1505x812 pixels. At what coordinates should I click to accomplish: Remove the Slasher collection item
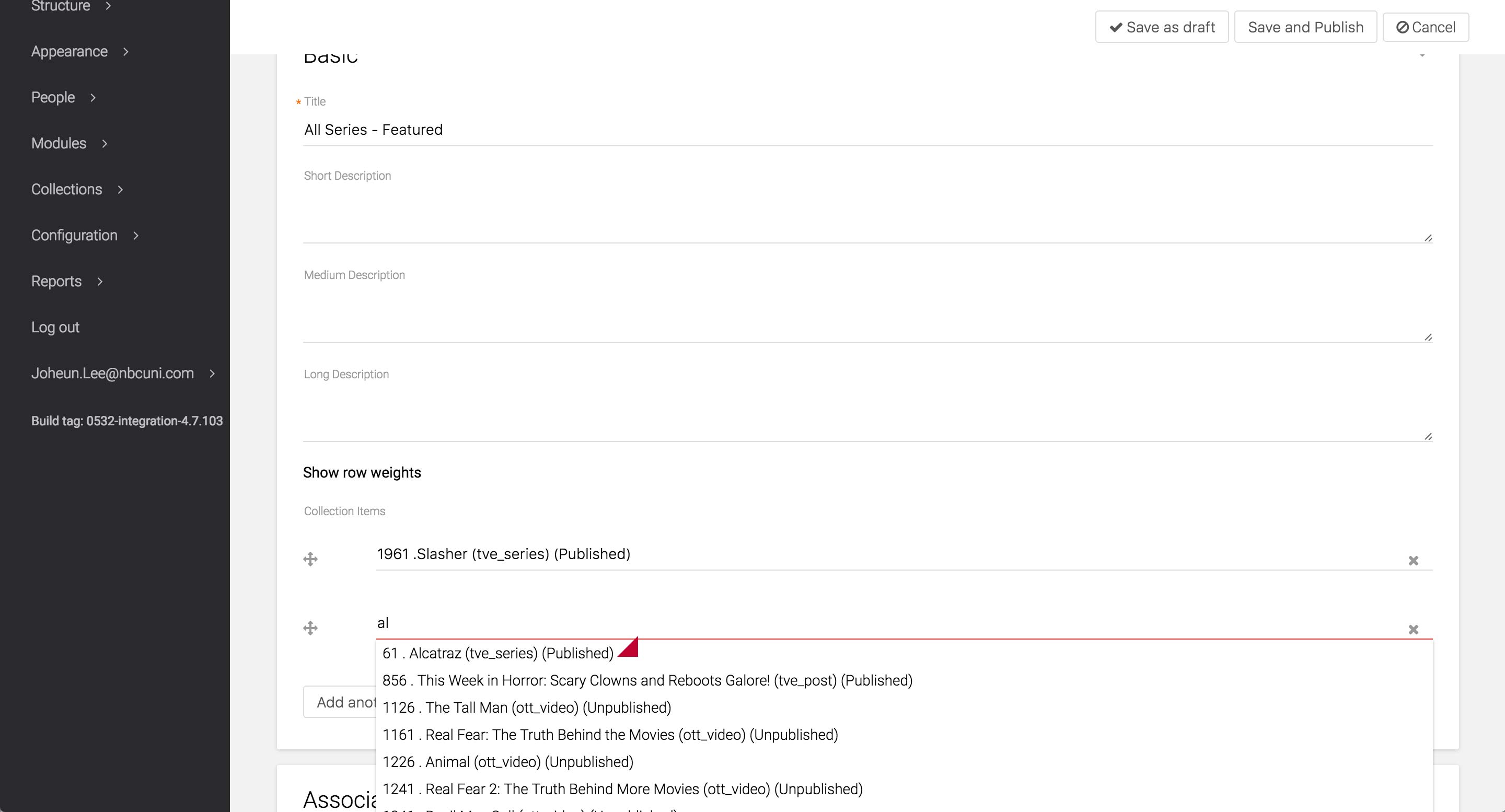1413,561
